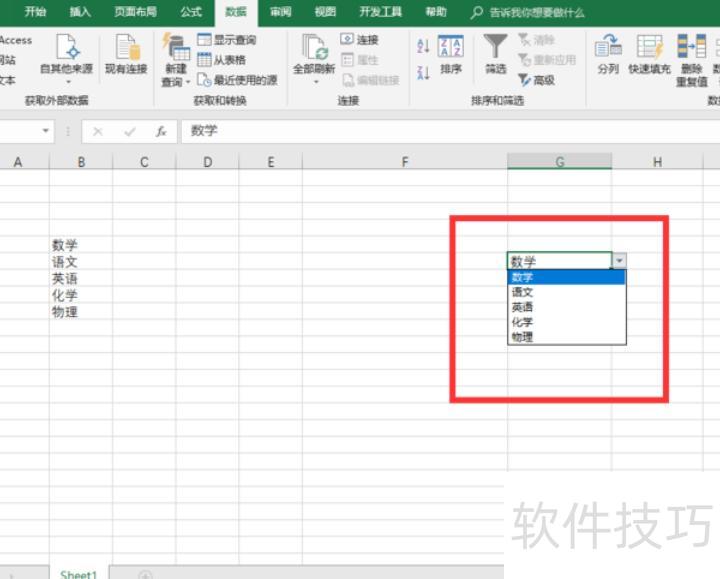This screenshot has width=720, height=579.
Task: Select 数学 in the dropdown list
Action: coord(566,277)
